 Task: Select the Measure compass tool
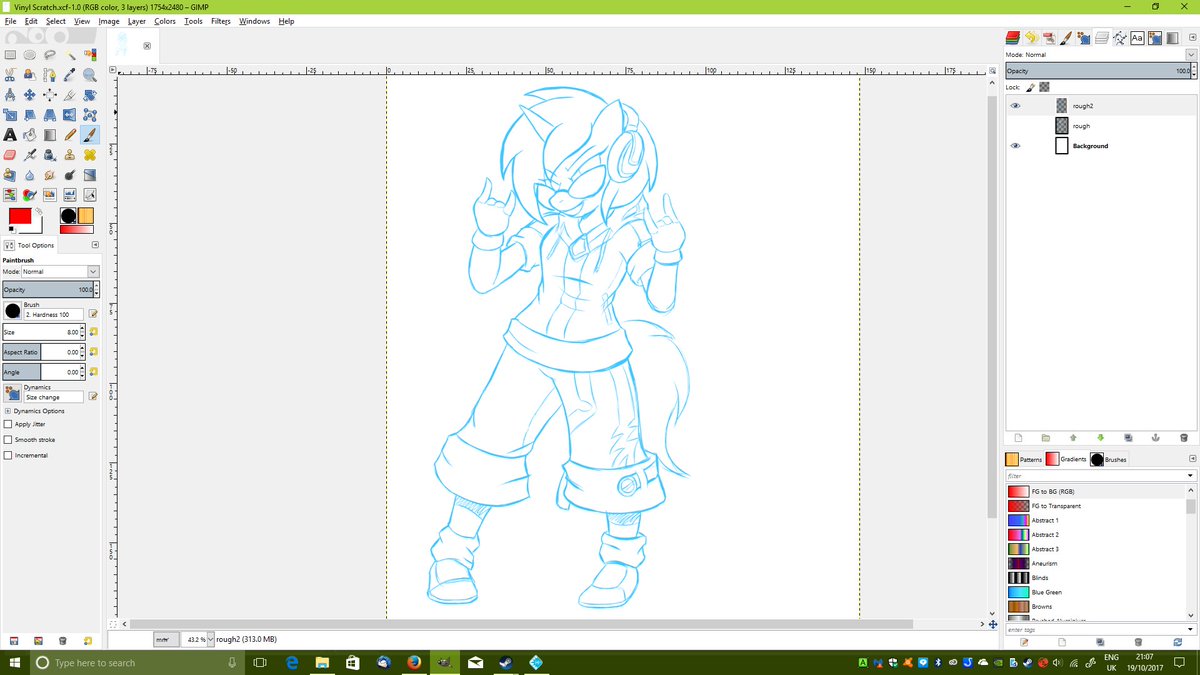[x=10, y=95]
